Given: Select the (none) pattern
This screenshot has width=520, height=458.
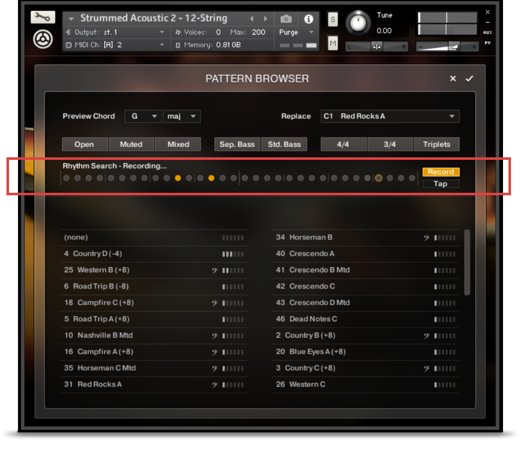Looking at the screenshot, I should [154, 237].
